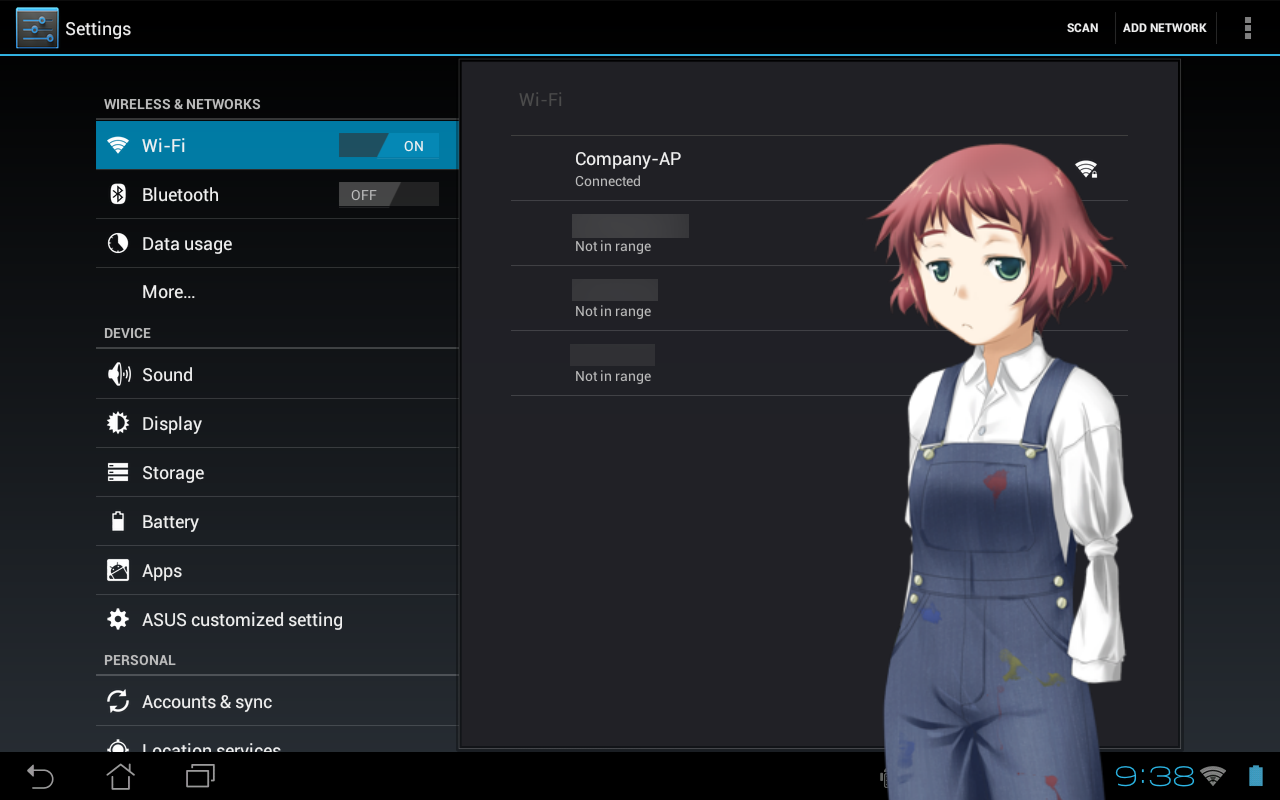Open Apps settings
Viewport: 1280px width, 800px height.
[277, 570]
